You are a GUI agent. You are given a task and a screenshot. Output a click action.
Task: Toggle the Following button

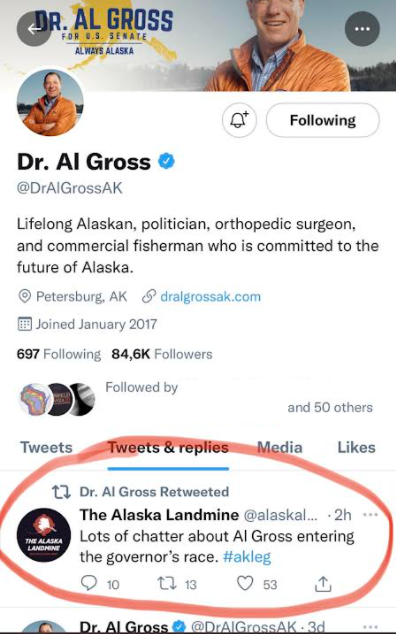[x=322, y=120]
